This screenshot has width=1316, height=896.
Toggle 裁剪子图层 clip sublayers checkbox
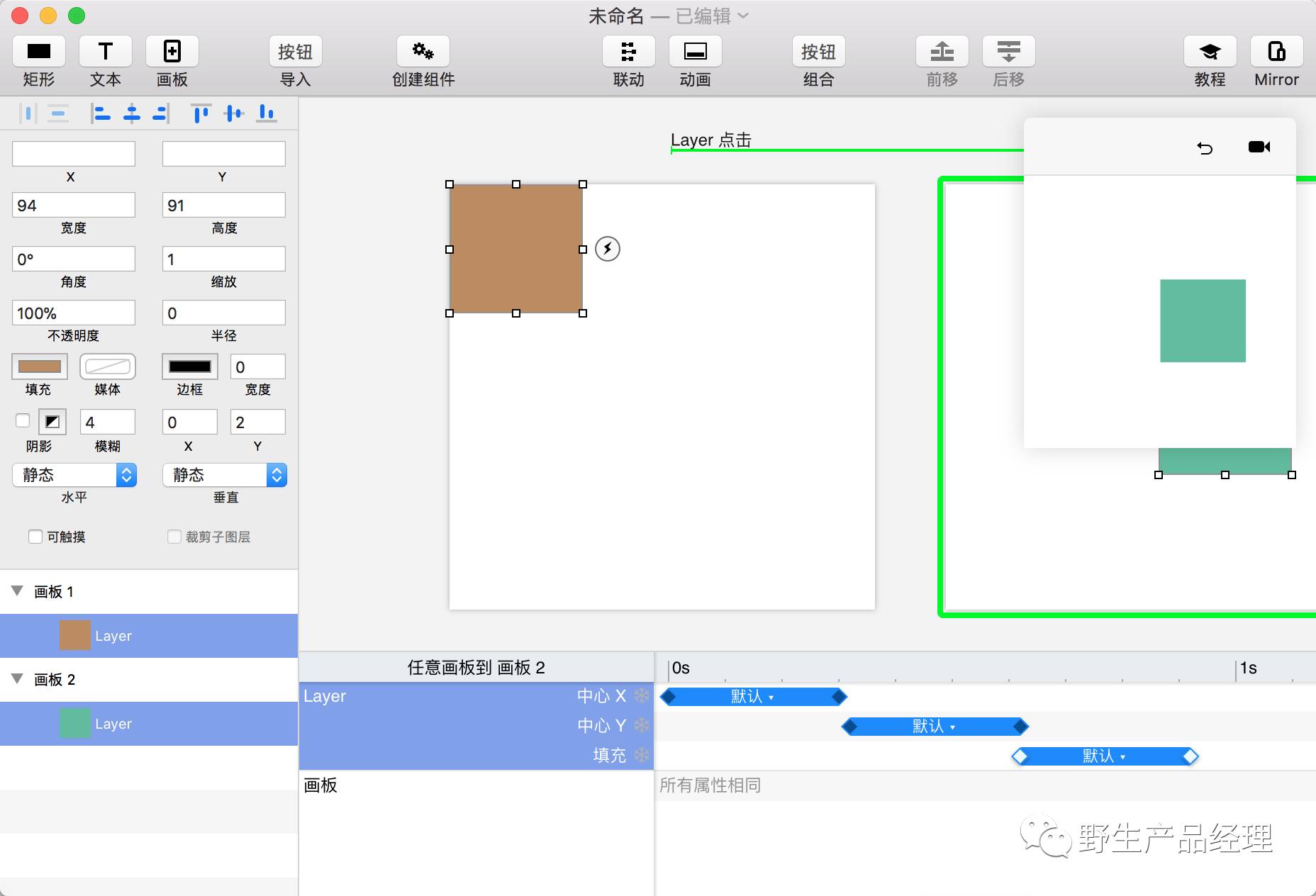pyautogui.click(x=174, y=537)
